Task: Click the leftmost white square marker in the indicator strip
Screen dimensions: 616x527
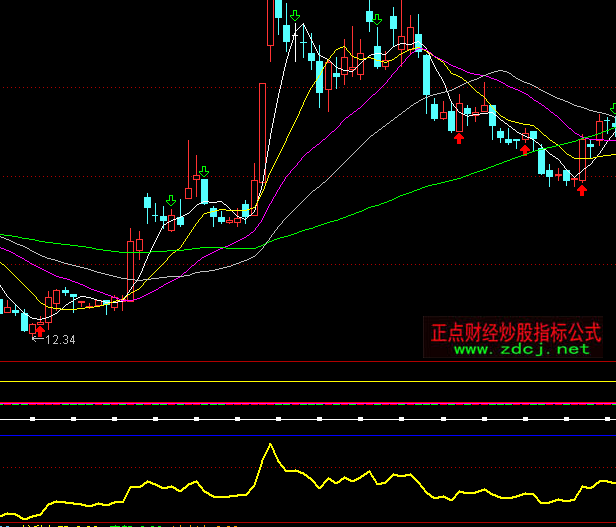Action: 33,418
